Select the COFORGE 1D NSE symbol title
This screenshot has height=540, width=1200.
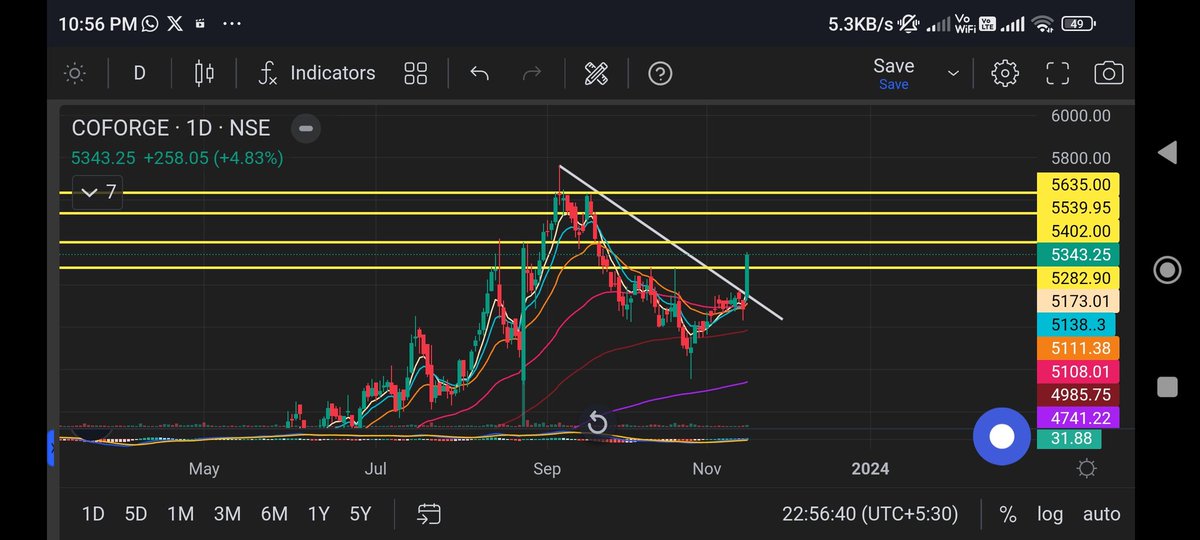point(171,128)
